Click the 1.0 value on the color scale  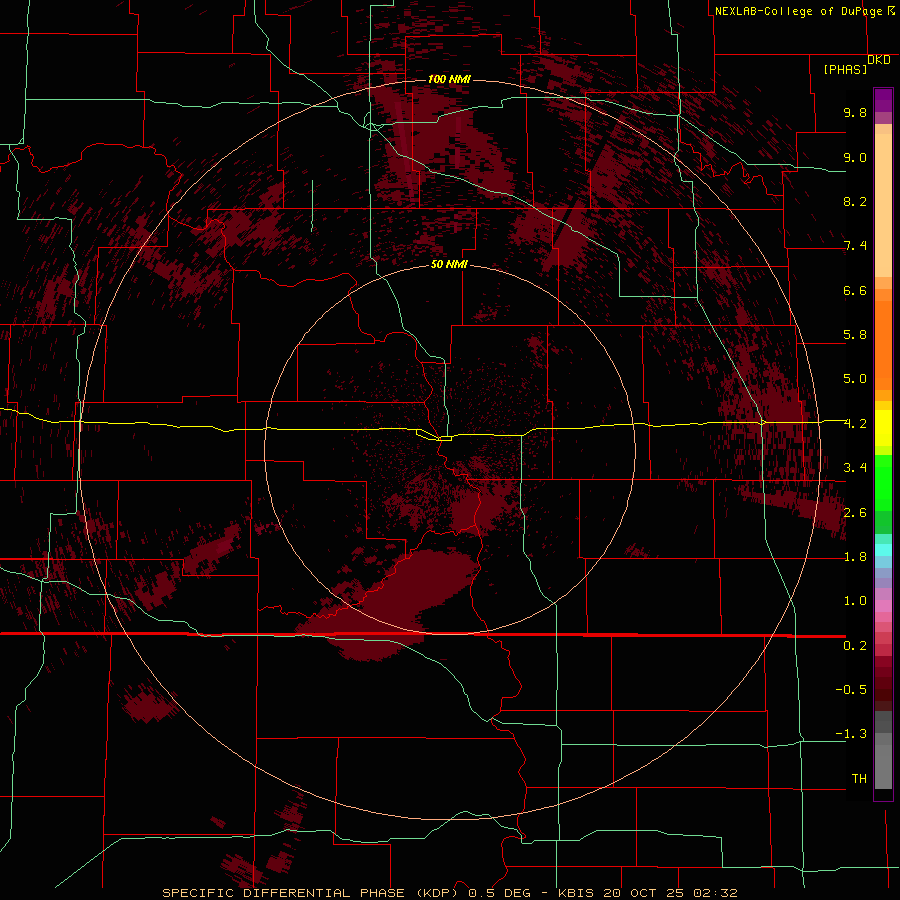[855, 601]
